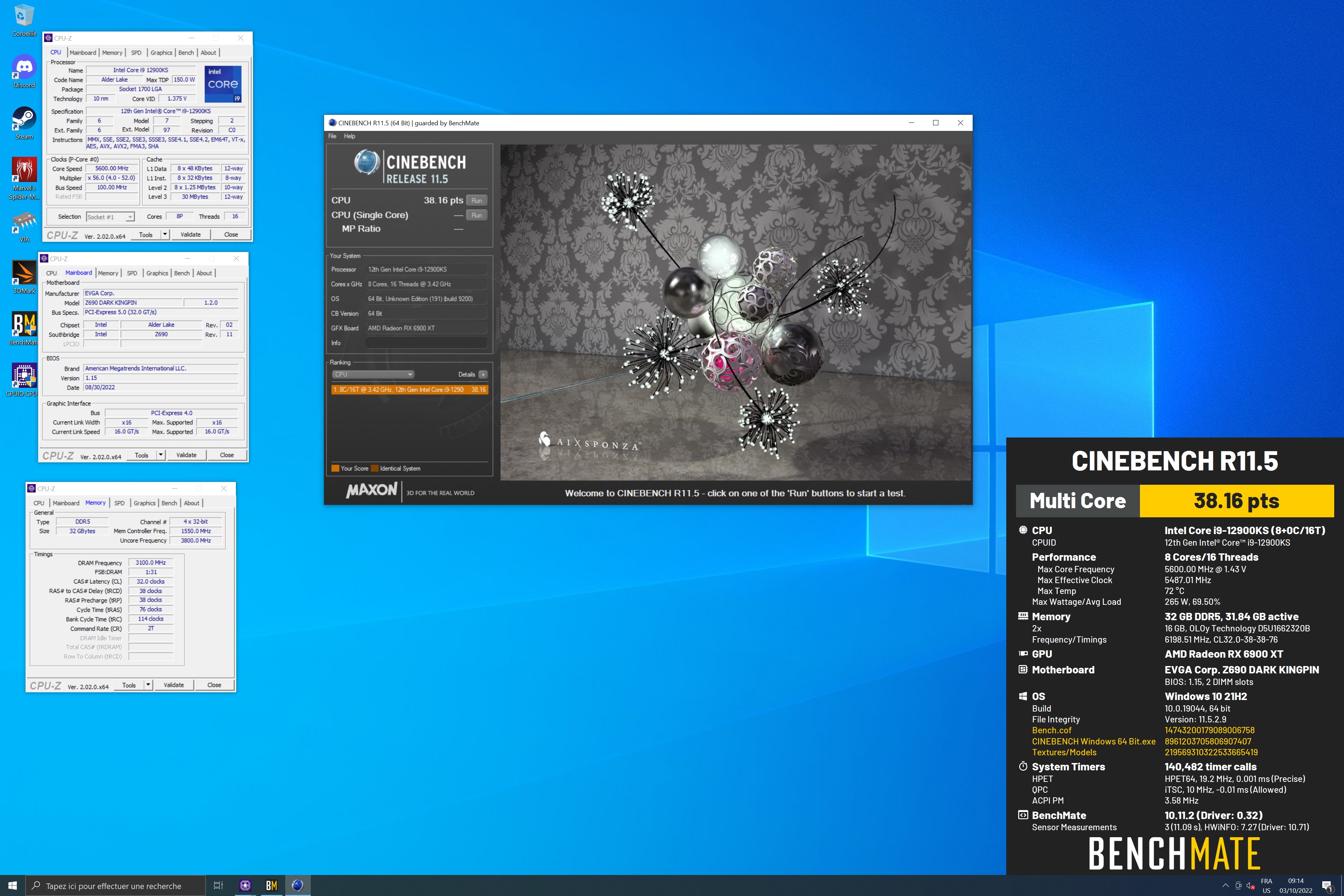Image resolution: width=1344 pixels, height=896 pixels.
Task: Switch to Bench tab in top CPU-Z
Action: pyautogui.click(x=186, y=52)
